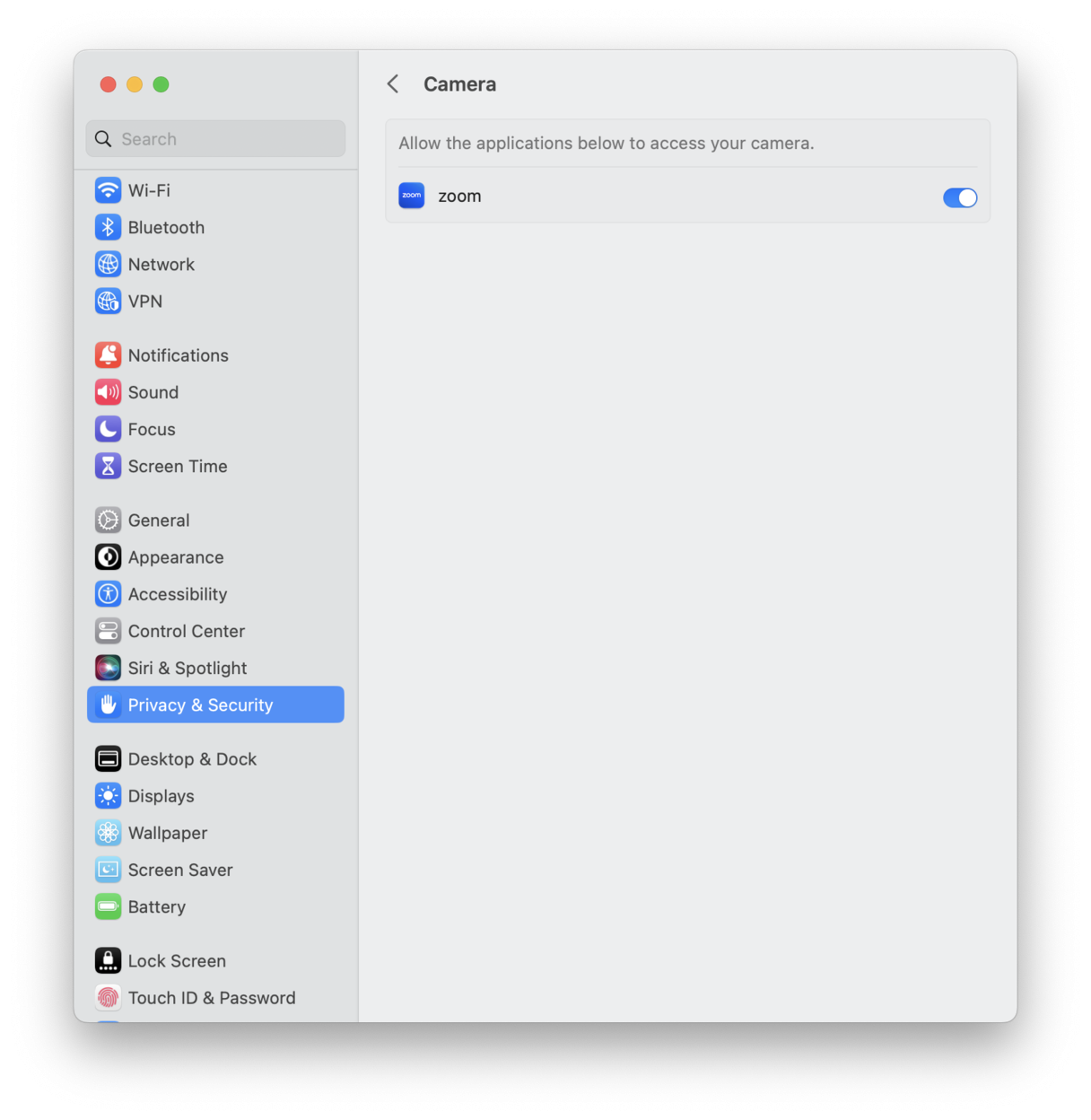Open the Wi-Fi settings icon
This screenshot has width=1091, height=1120.
tap(108, 190)
